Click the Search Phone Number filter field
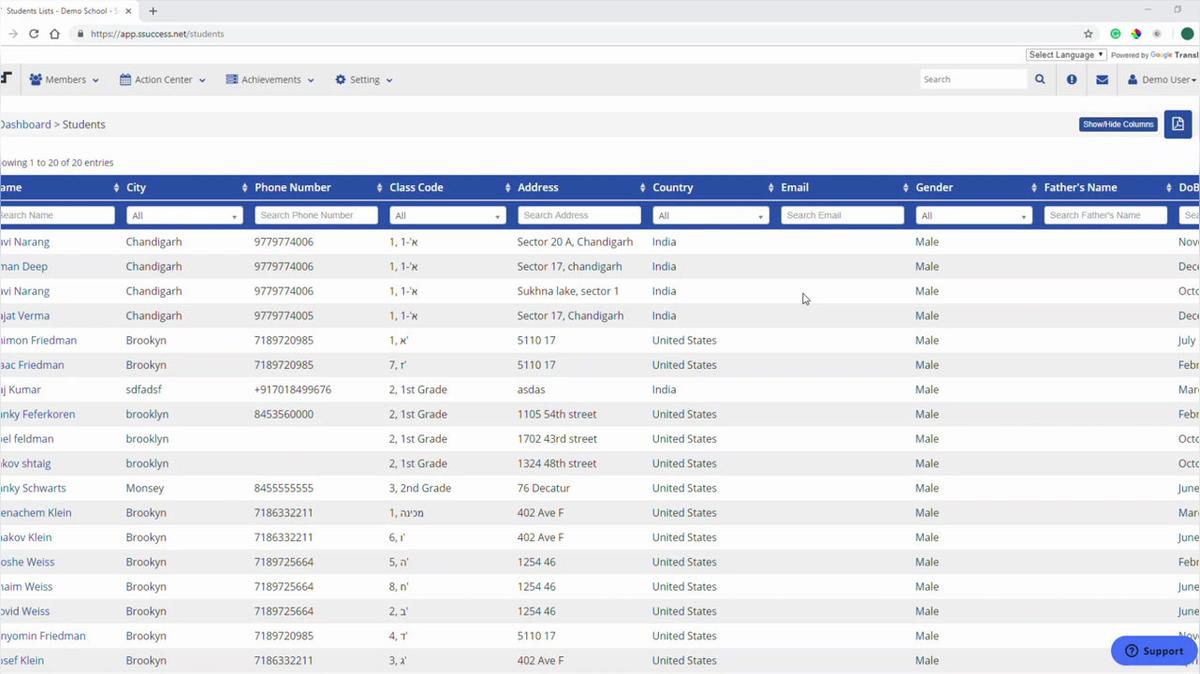This screenshot has height=674, width=1200. tap(316, 215)
